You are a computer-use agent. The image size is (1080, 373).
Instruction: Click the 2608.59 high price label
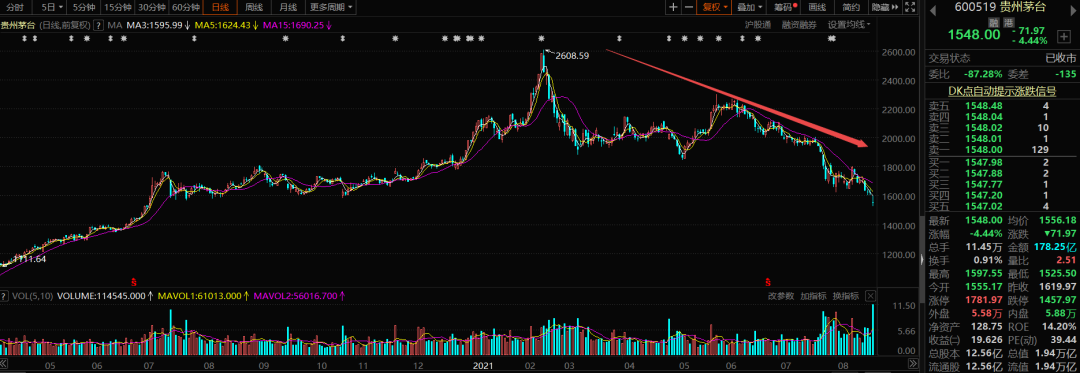(572, 55)
